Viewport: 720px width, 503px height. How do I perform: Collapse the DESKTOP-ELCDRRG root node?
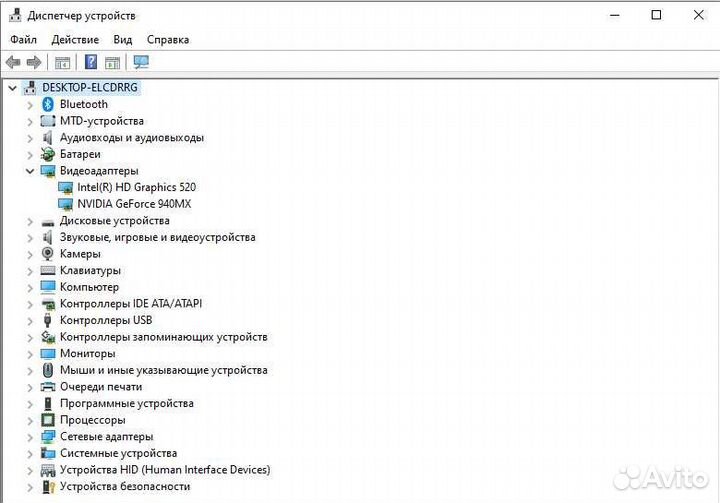pyautogui.click(x=13, y=87)
